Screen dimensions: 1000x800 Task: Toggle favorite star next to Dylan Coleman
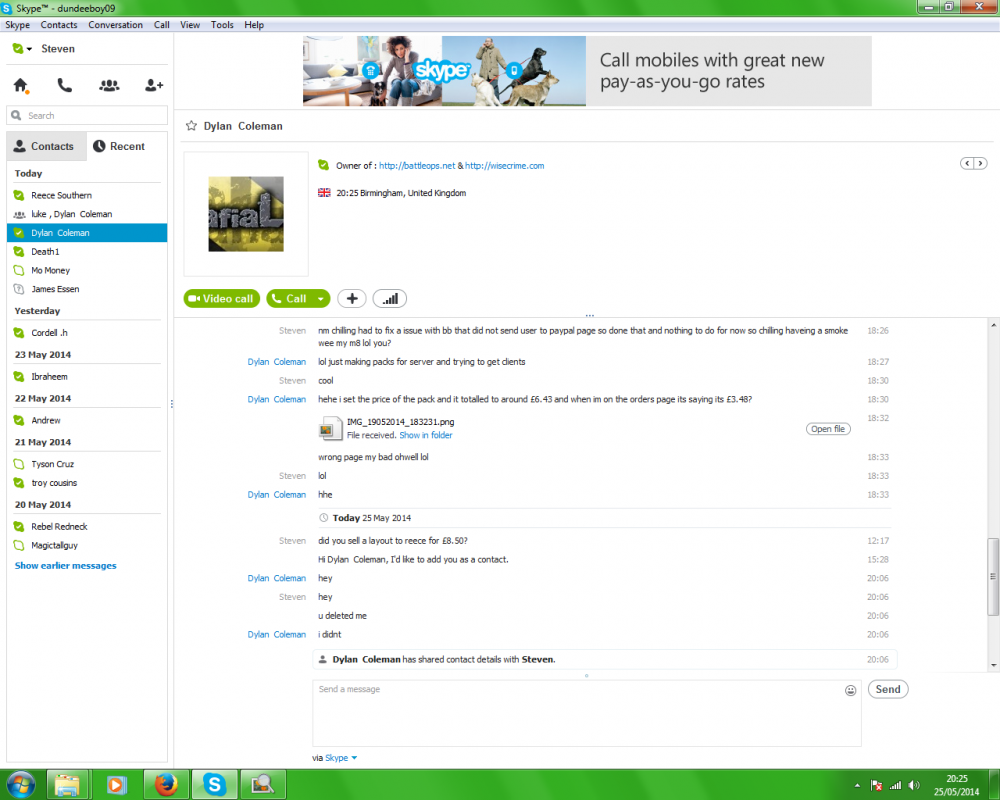coord(191,126)
